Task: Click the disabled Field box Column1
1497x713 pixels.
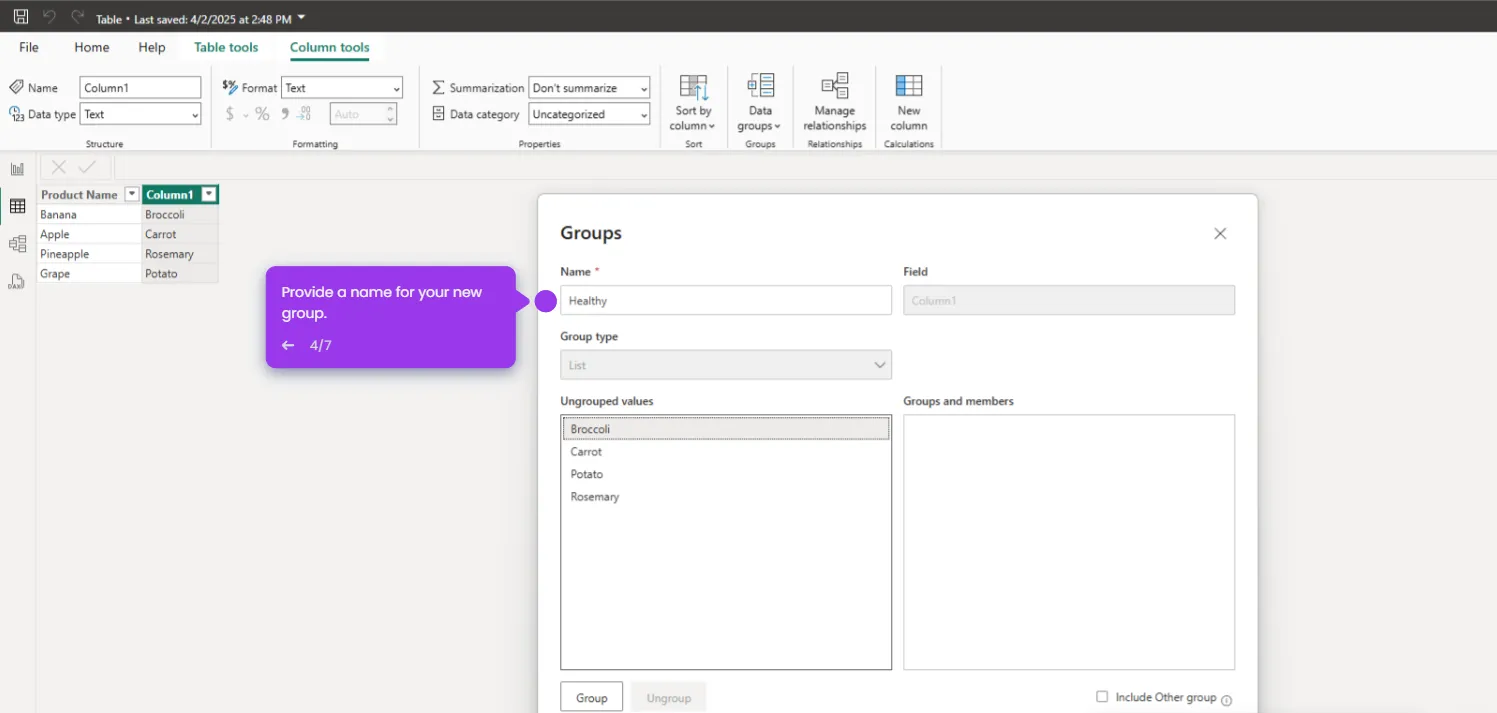Action: (x=1069, y=301)
